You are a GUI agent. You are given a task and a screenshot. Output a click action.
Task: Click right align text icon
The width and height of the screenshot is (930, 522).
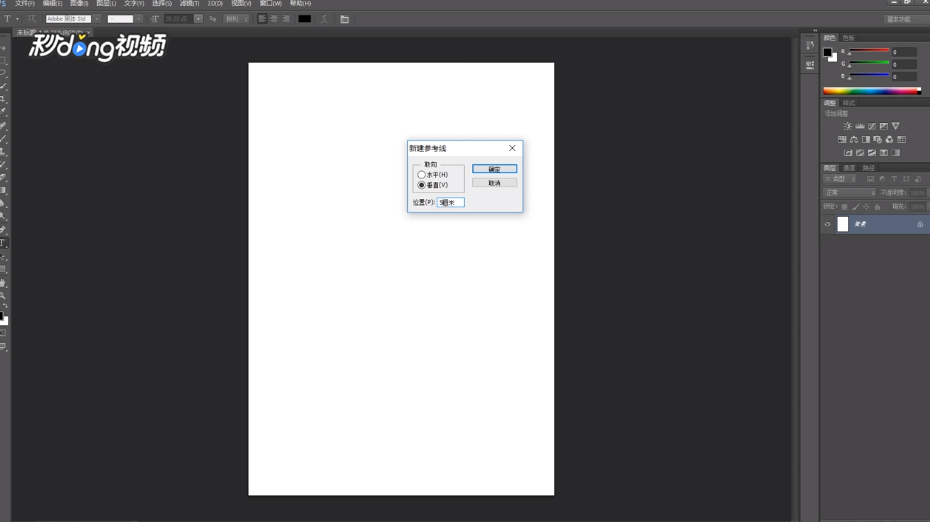pos(286,19)
